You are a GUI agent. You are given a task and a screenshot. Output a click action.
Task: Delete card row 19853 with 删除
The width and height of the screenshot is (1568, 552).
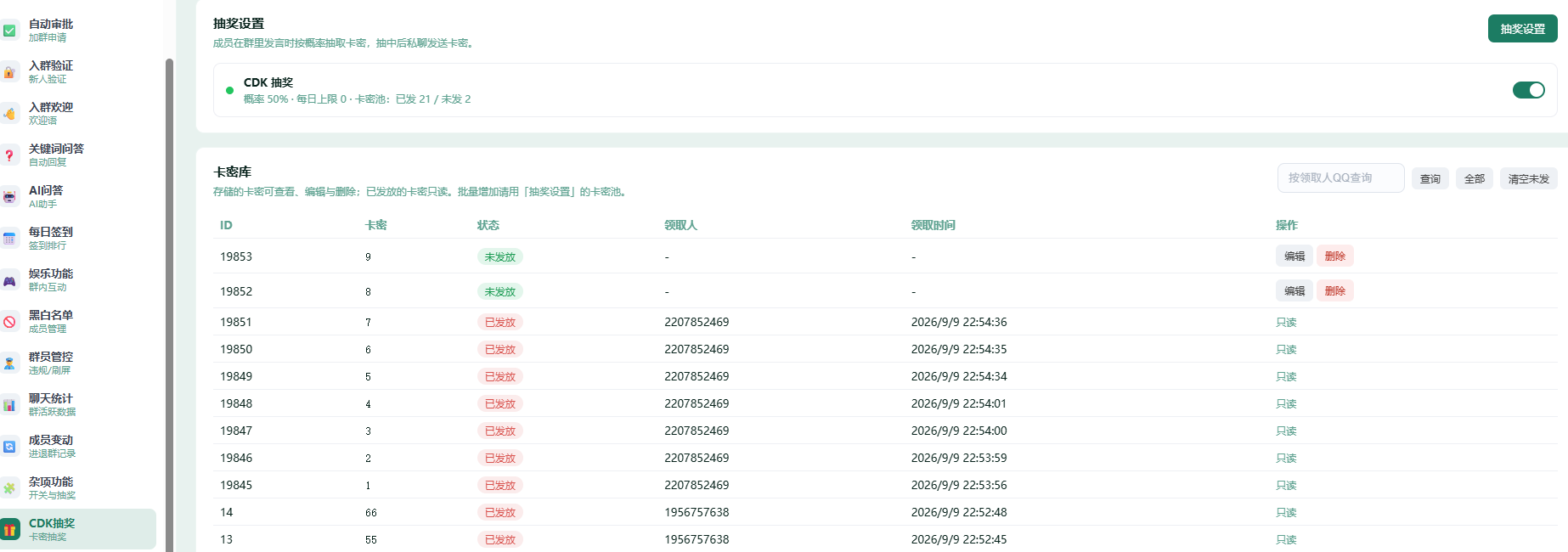(x=1335, y=256)
